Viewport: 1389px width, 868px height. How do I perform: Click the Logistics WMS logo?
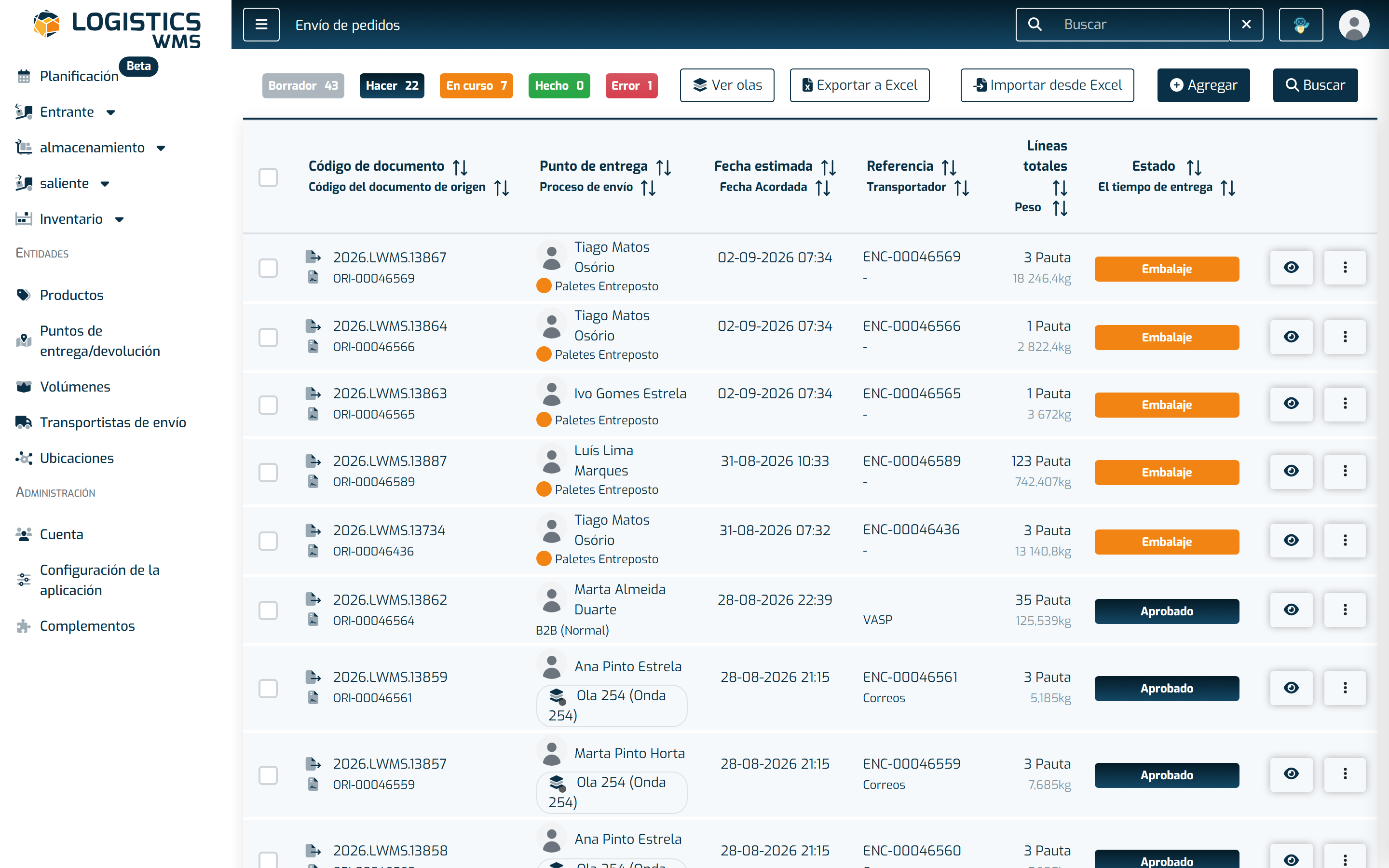point(117,29)
